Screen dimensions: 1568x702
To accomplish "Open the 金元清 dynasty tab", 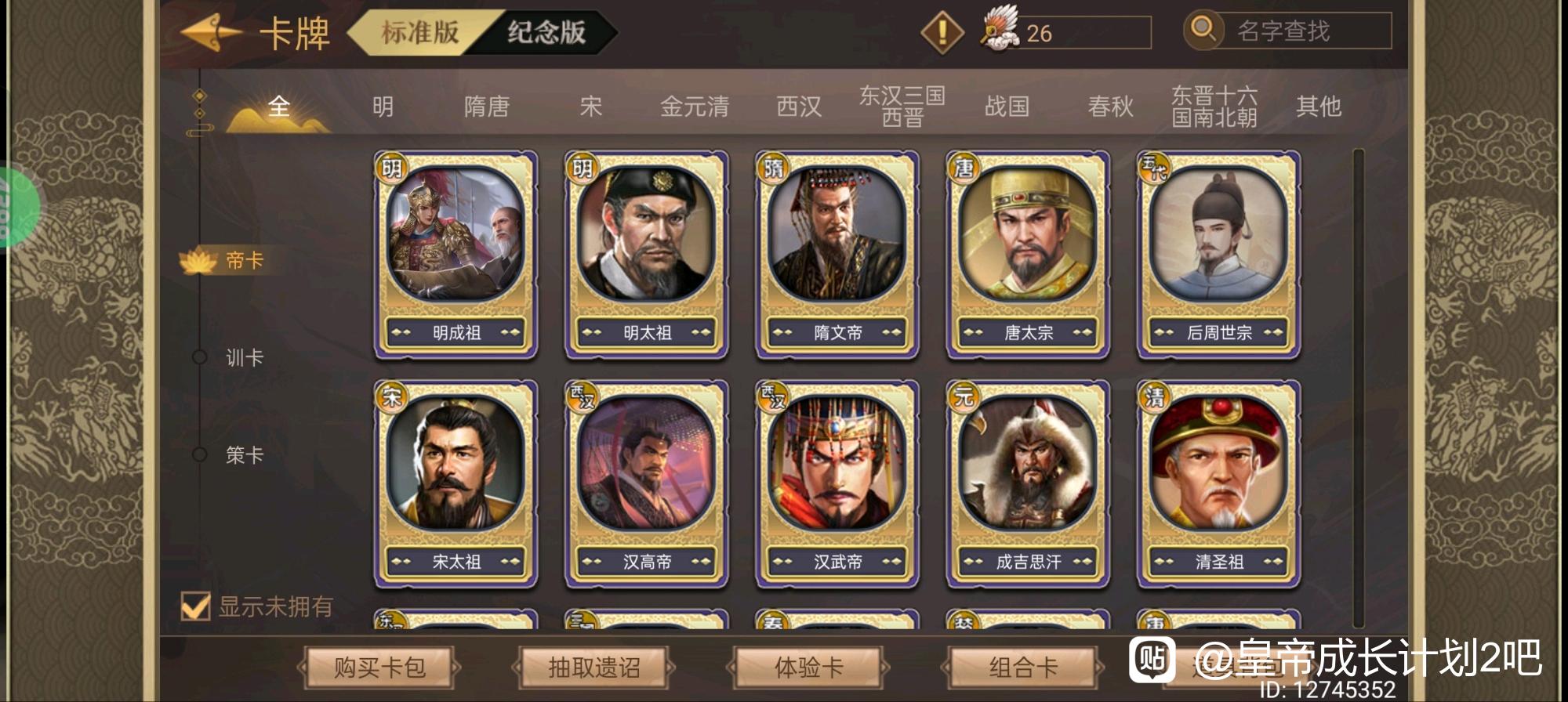I will 695,107.
